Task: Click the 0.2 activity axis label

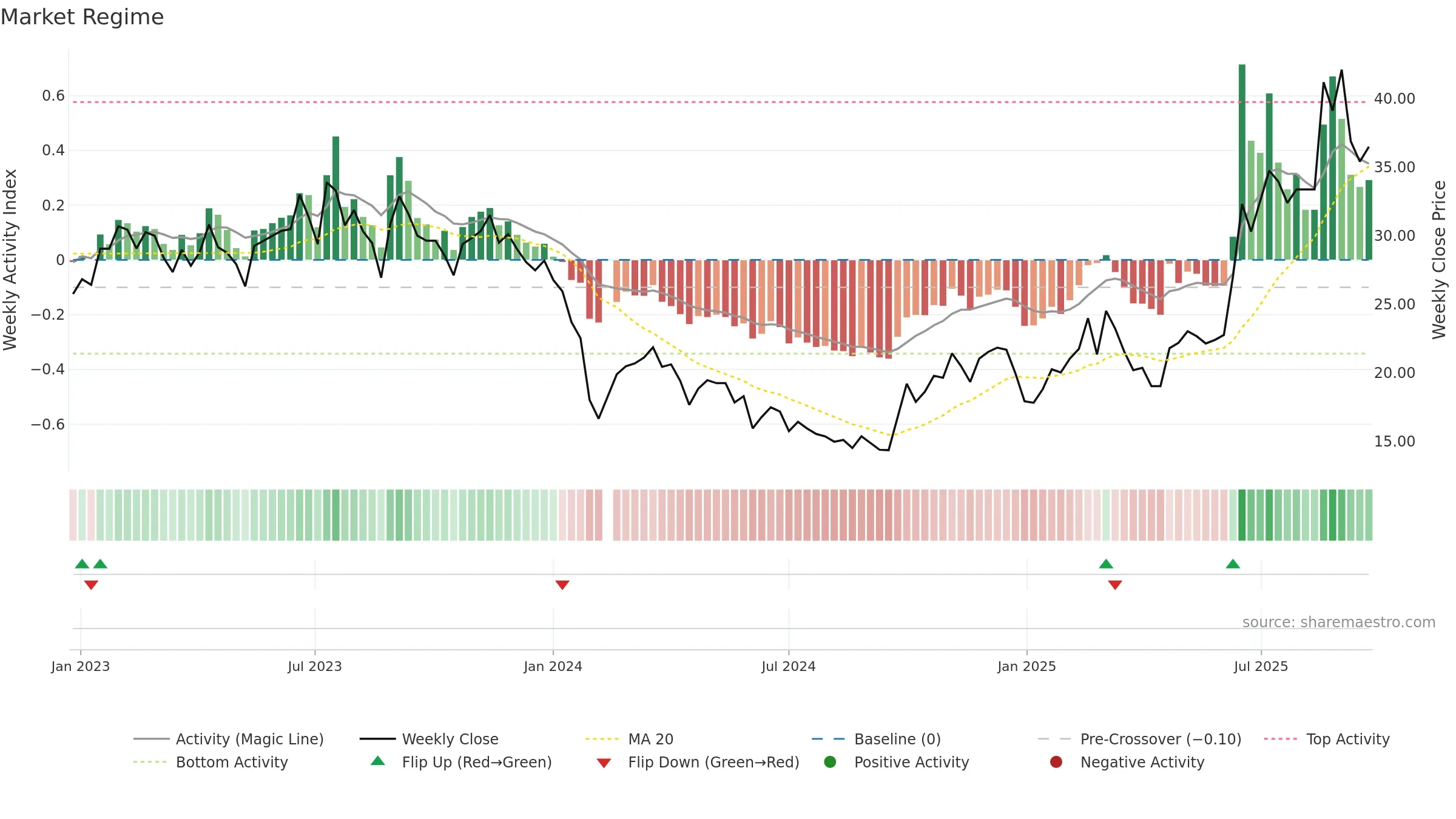Action: [x=53, y=206]
